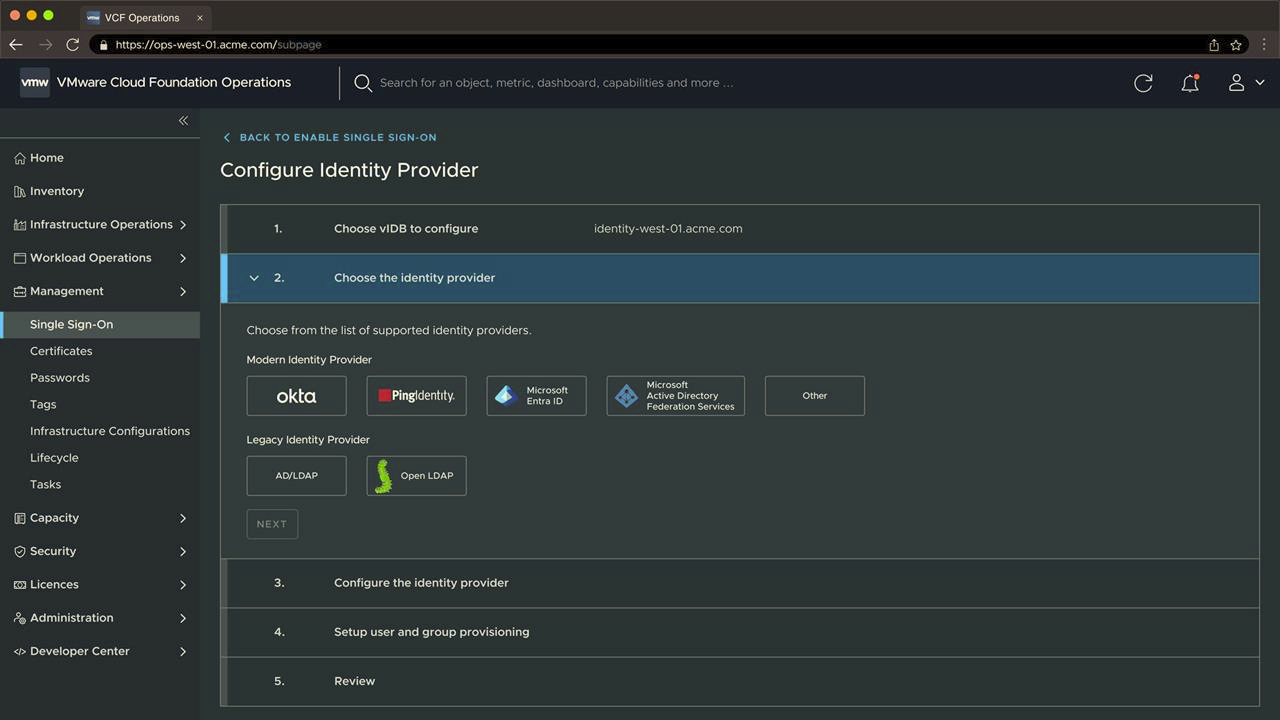
Task: Expand Developer Center chevron
Action: tap(183, 651)
